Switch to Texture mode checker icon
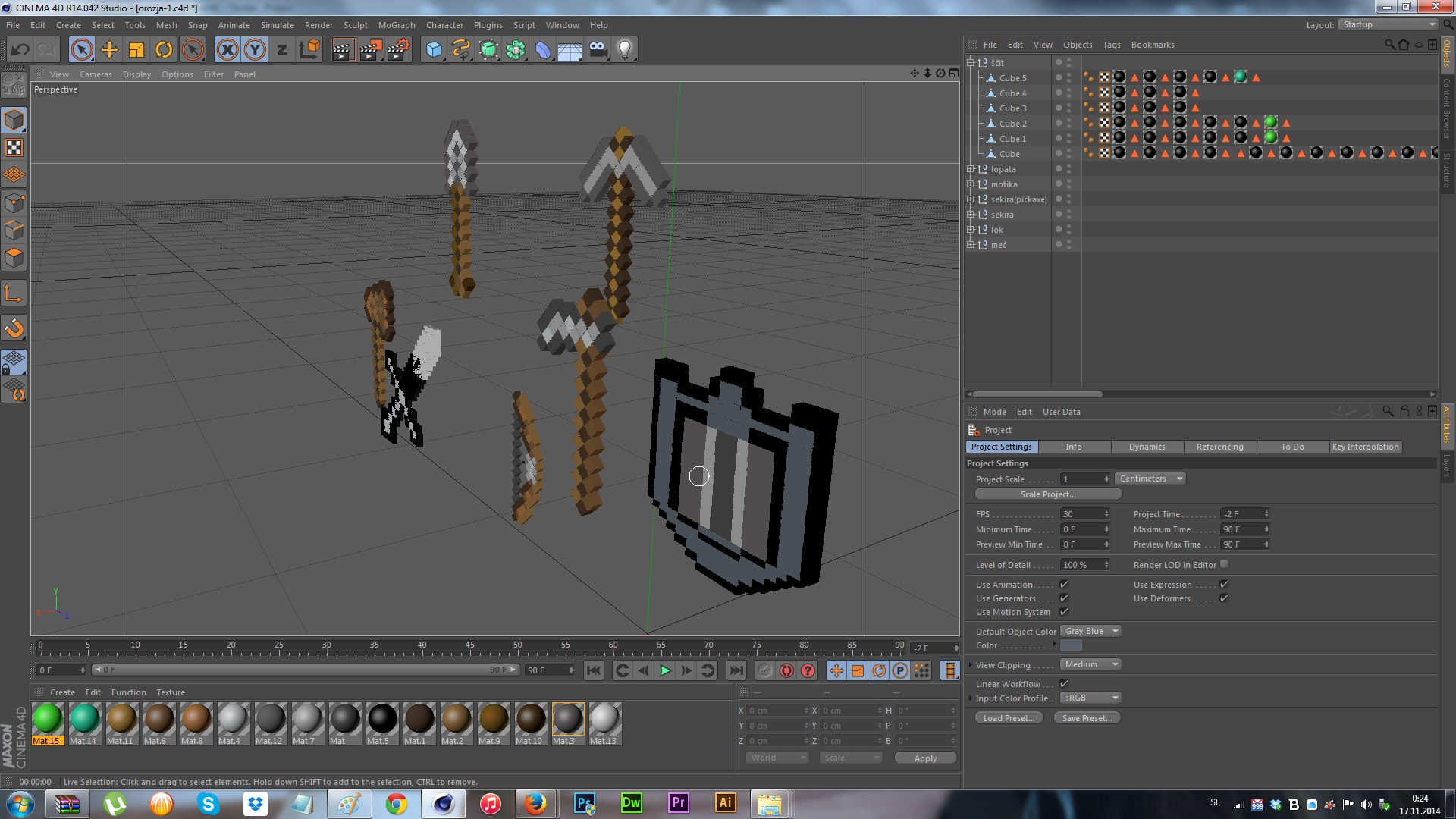 coord(14,147)
